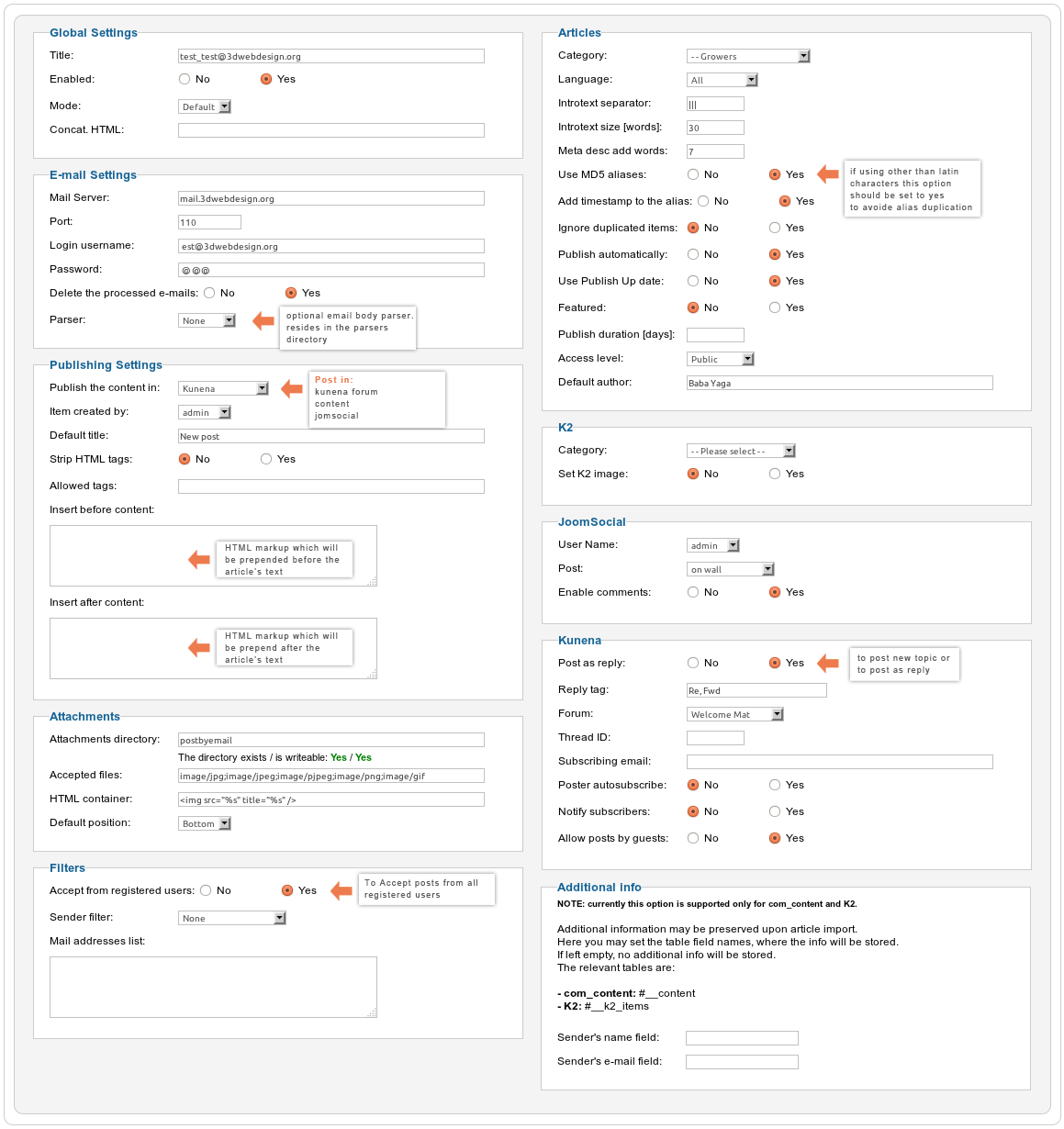Image resolution: width=1064 pixels, height=1129 pixels.
Task: Enable Ignore duplicated items with Yes
Action: [x=775, y=228]
